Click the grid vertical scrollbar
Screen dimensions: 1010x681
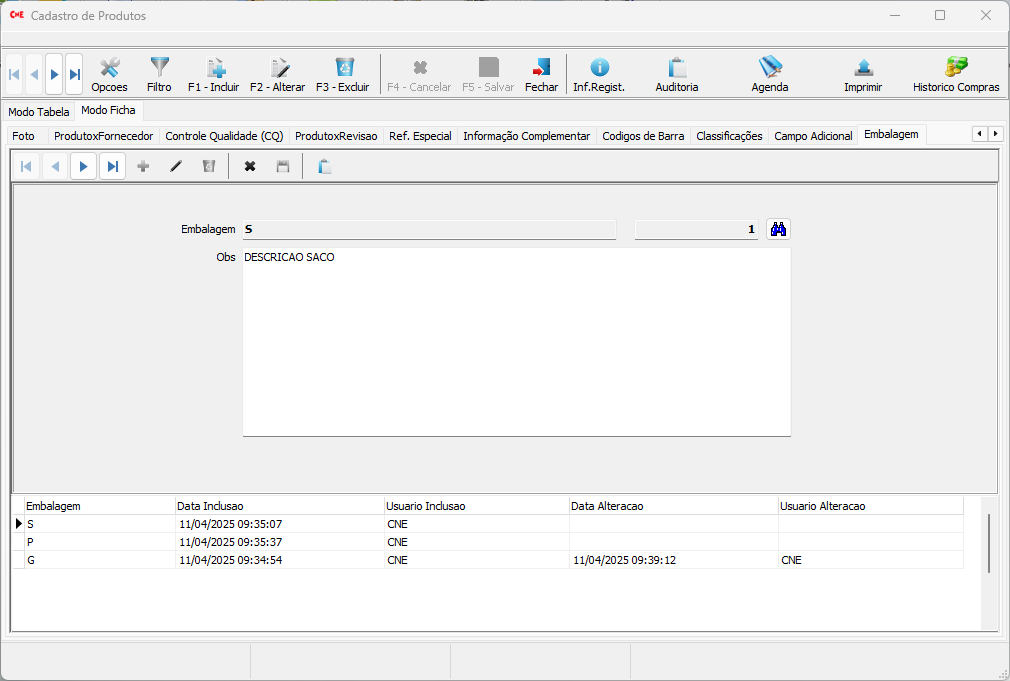click(x=989, y=543)
